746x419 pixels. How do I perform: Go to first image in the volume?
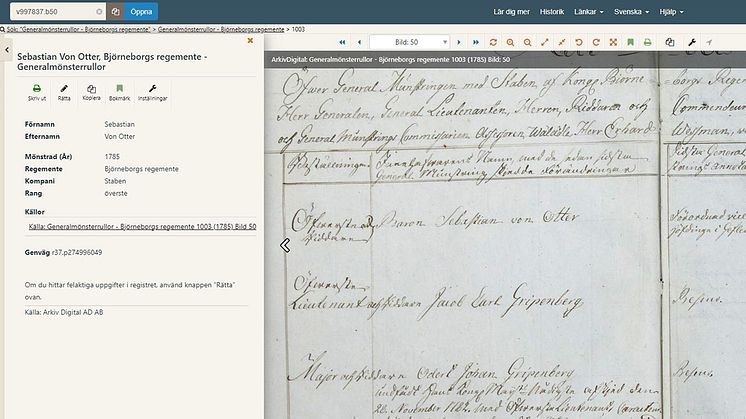342,42
